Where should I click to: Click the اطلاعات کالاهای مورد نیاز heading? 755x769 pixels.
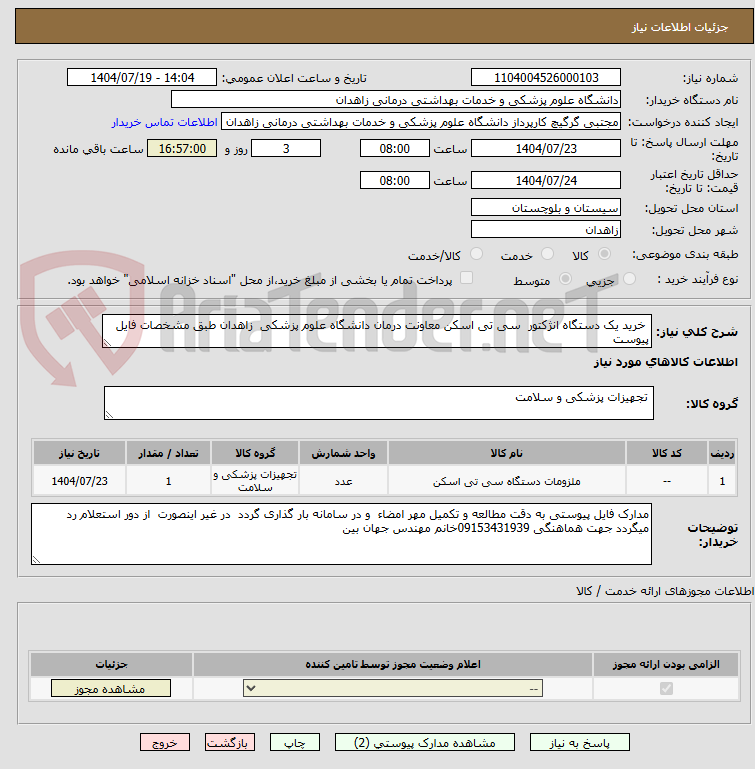click(666, 362)
